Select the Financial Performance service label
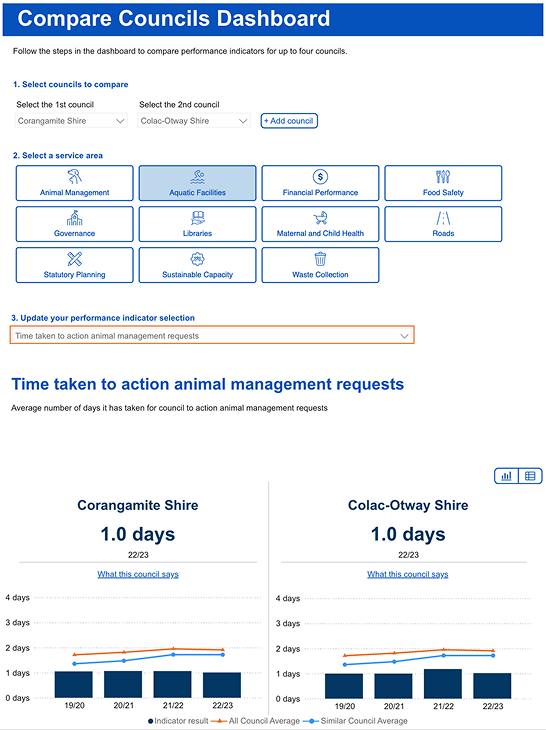This screenshot has width=546, height=730. pyautogui.click(x=320, y=192)
